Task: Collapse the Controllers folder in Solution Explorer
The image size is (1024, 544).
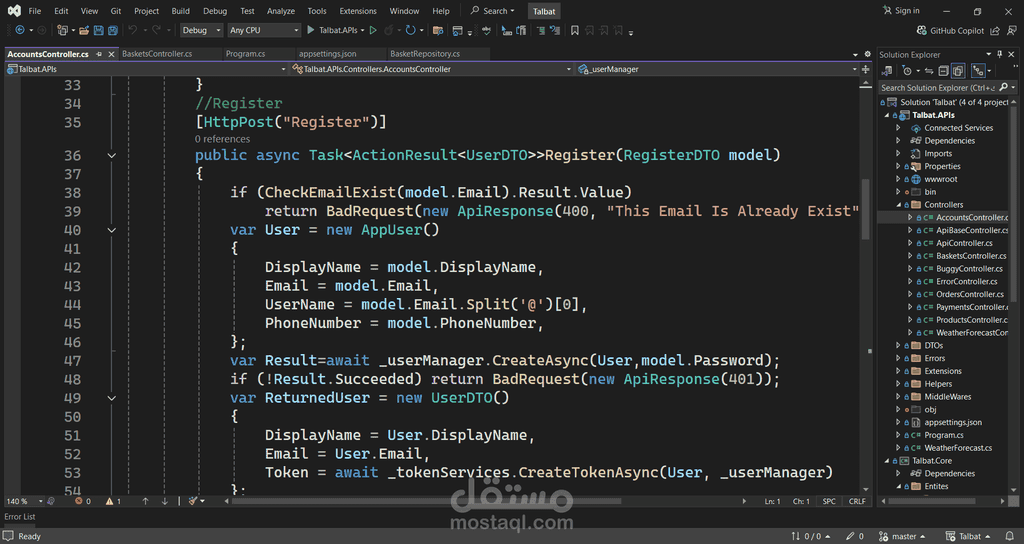Action: click(x=899, y=205)
